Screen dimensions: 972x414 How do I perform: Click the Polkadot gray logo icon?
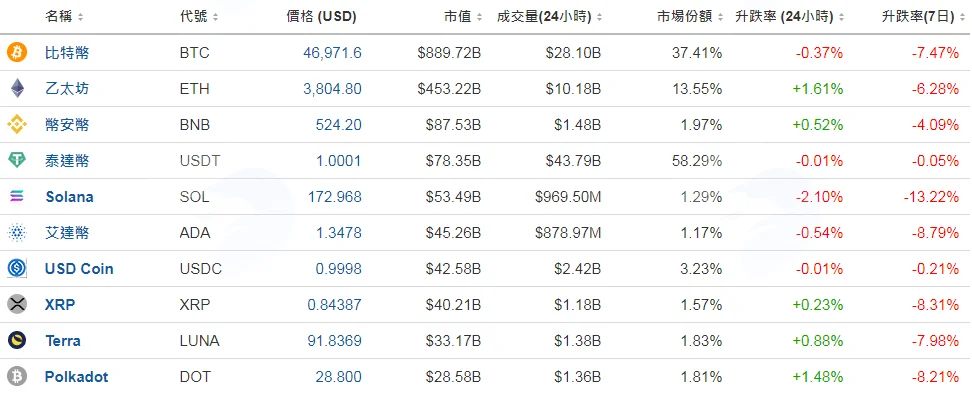[17, 376]
